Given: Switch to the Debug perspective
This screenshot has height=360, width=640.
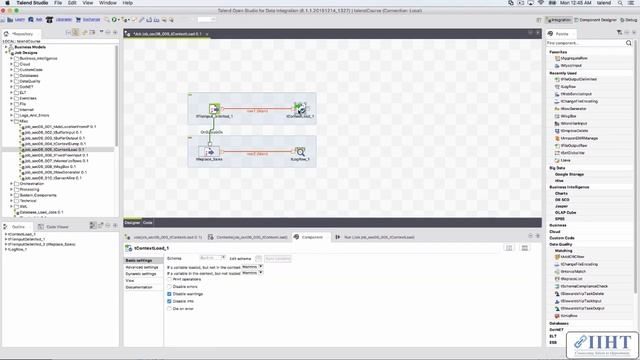Looking at the screenshot, I should [629, 20].
